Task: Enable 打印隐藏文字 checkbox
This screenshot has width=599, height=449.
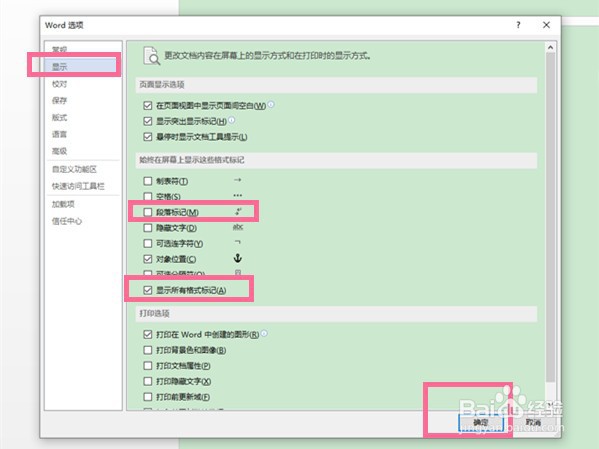Action: click(148, 381)
